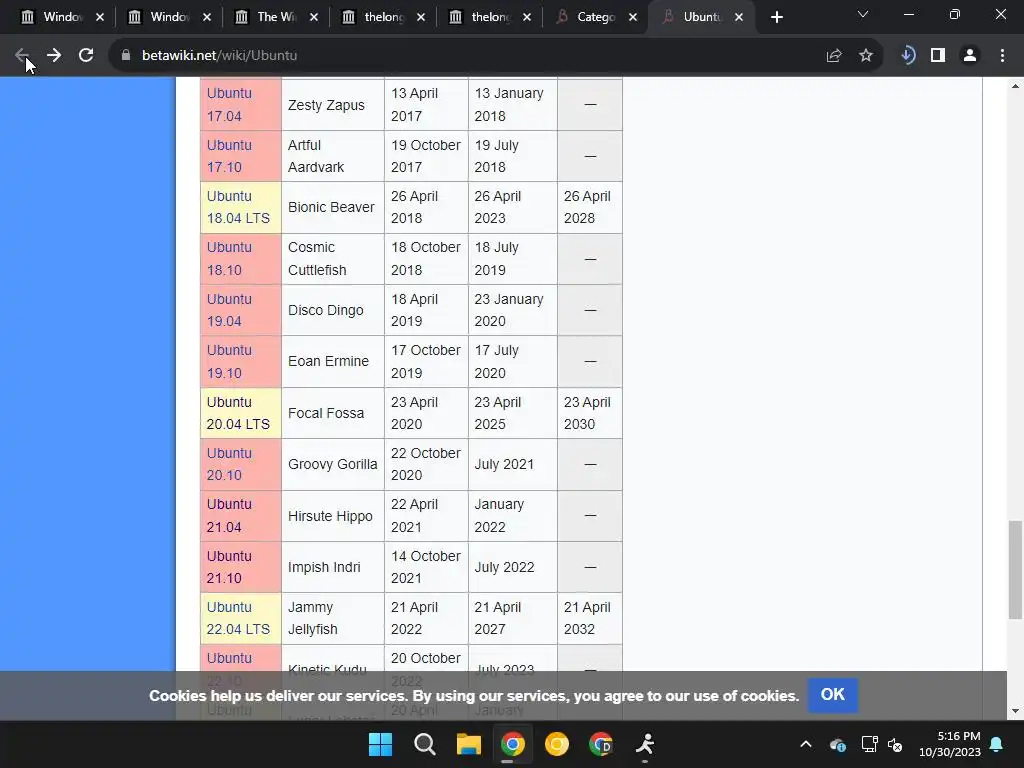Open the running figure taskbar app
Image resolution: width=1024 pixels, height=768 pixels.
(645, 744)
